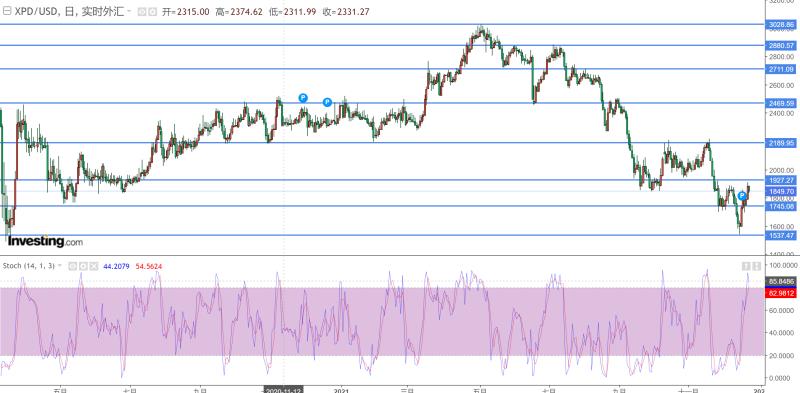Click the low value 低=2311.99
The image size is (800, 393).
tap(293, 12)
